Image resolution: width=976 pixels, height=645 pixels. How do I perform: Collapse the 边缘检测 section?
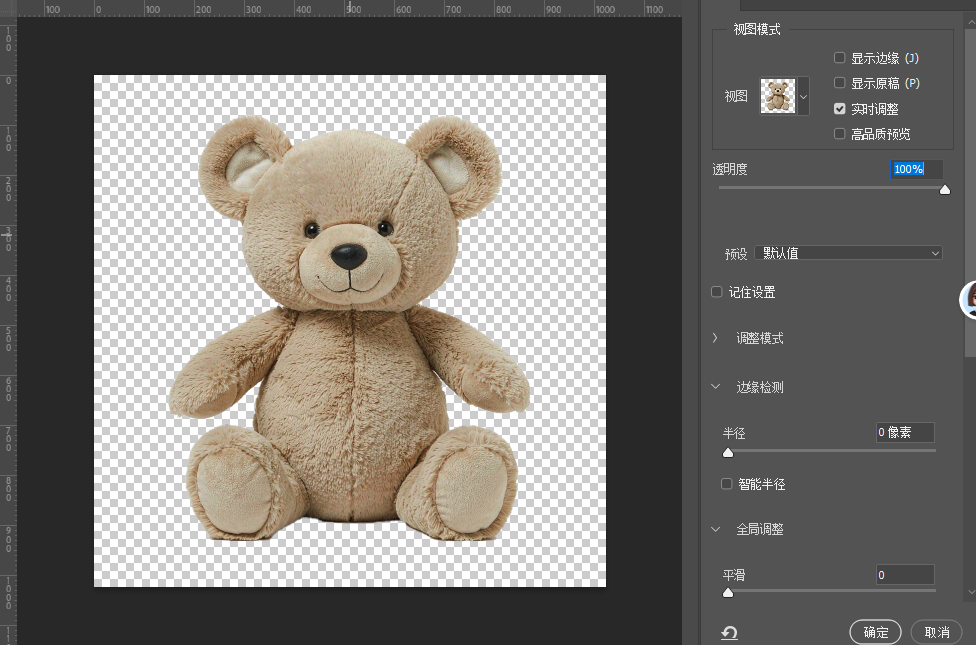pos(716,387)
